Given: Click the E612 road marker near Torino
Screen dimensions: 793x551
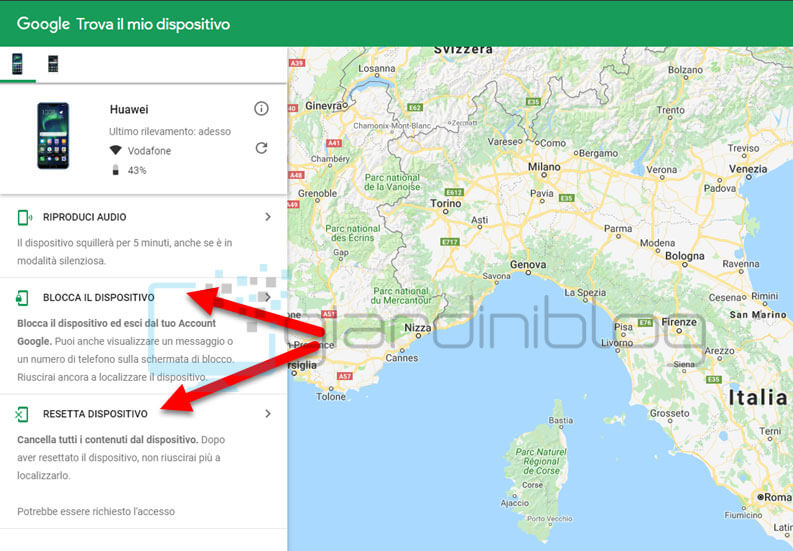Looking at the screenshot, I should point(454,192).
